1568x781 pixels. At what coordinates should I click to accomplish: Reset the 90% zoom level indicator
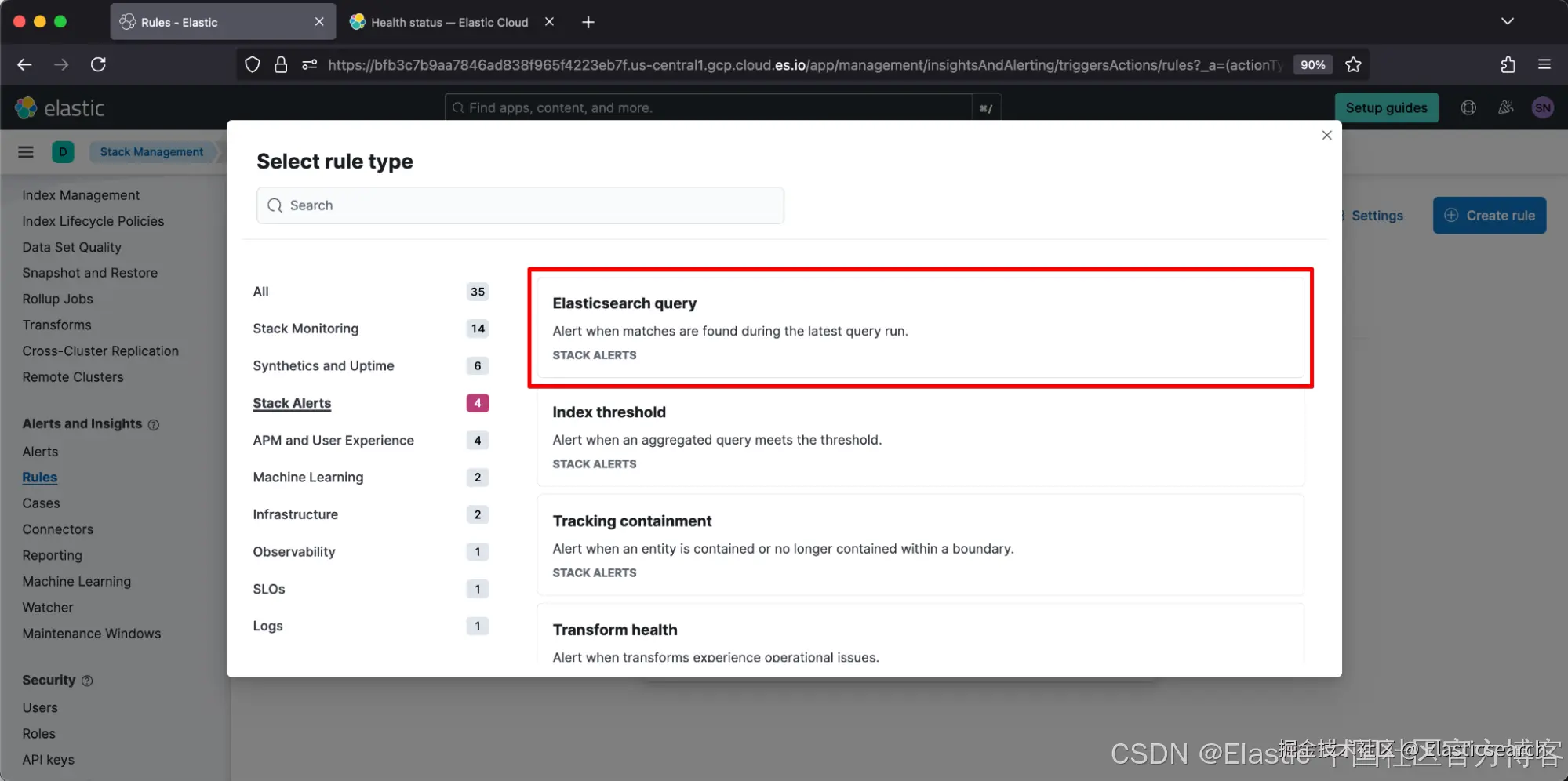(1312, 64)
